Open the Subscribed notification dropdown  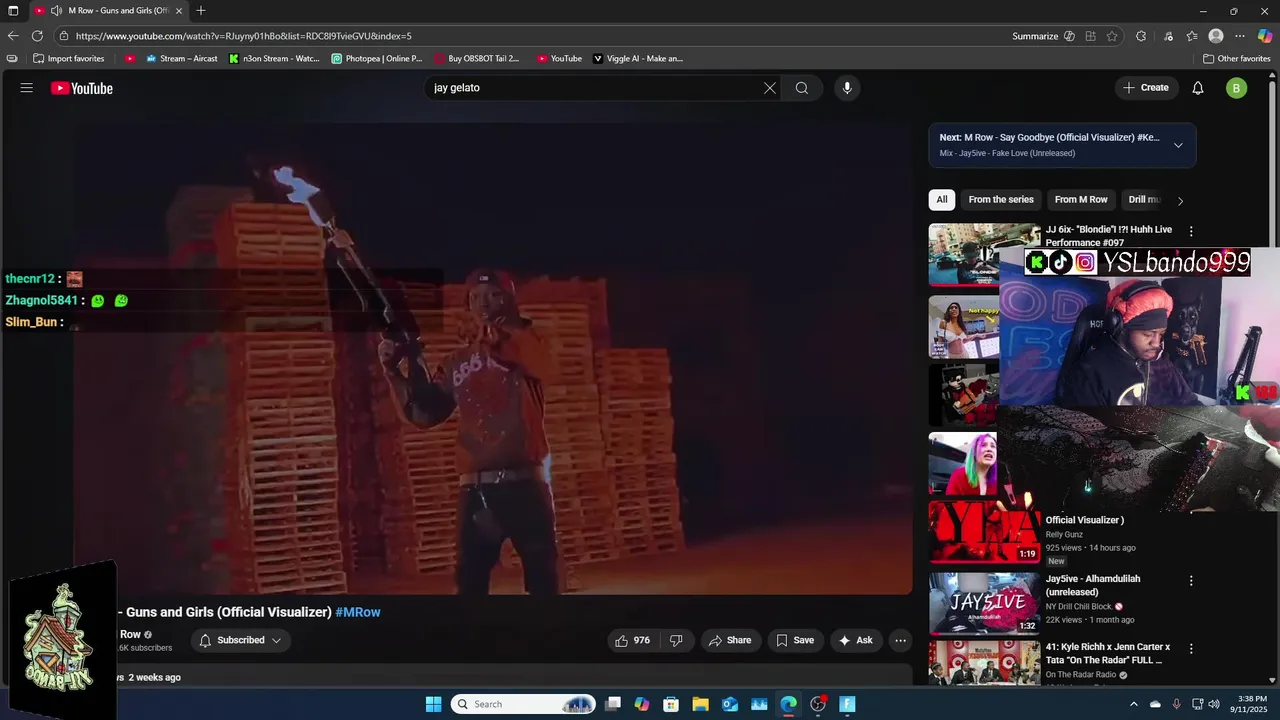click(x=240, y=640)
